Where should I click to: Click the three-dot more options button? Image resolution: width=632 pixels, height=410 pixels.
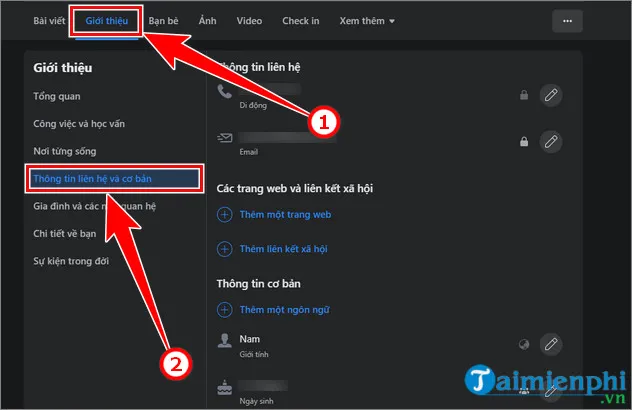click(567, 21)
